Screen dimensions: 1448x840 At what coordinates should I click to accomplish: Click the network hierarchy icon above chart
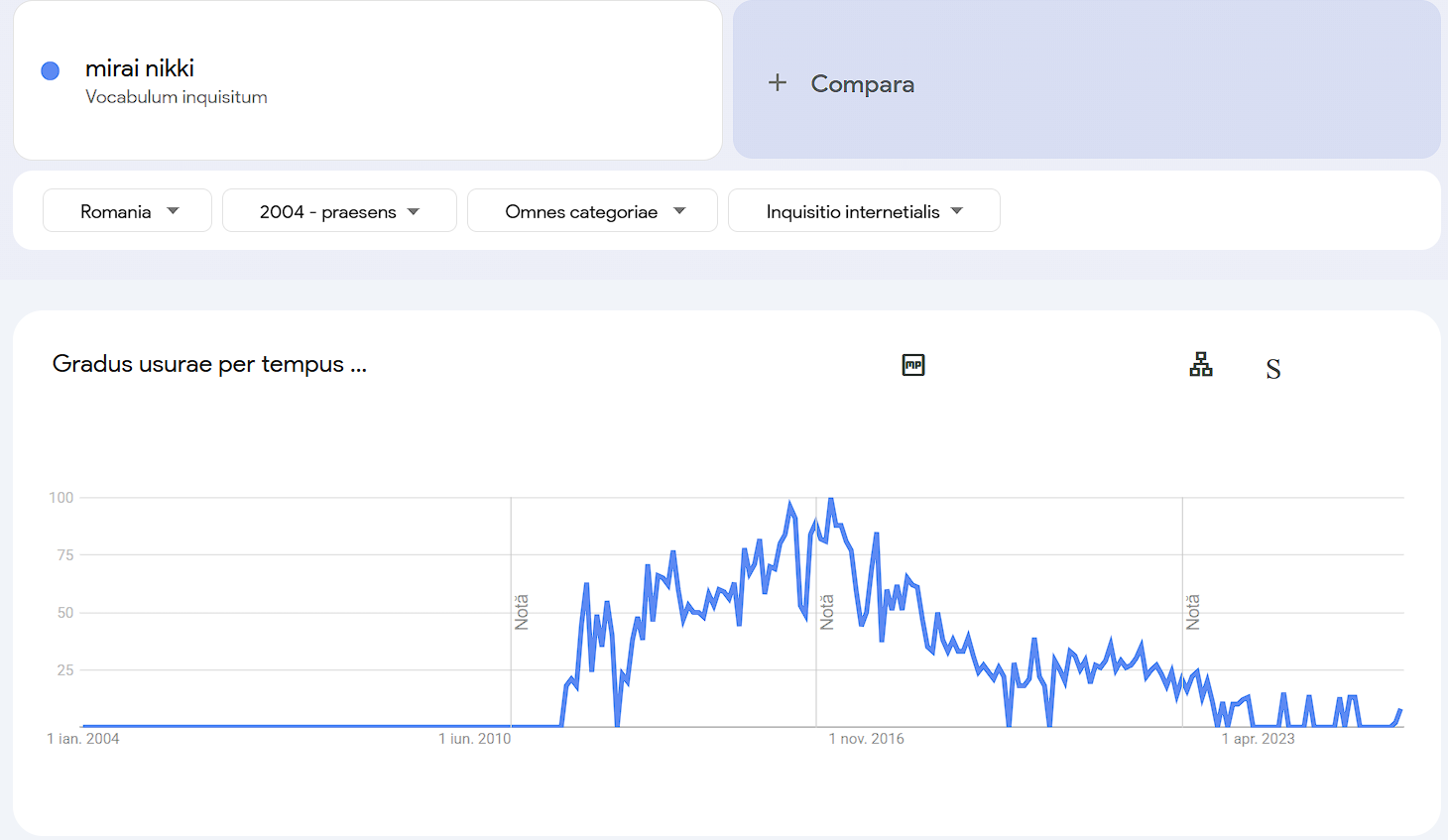1201,365
